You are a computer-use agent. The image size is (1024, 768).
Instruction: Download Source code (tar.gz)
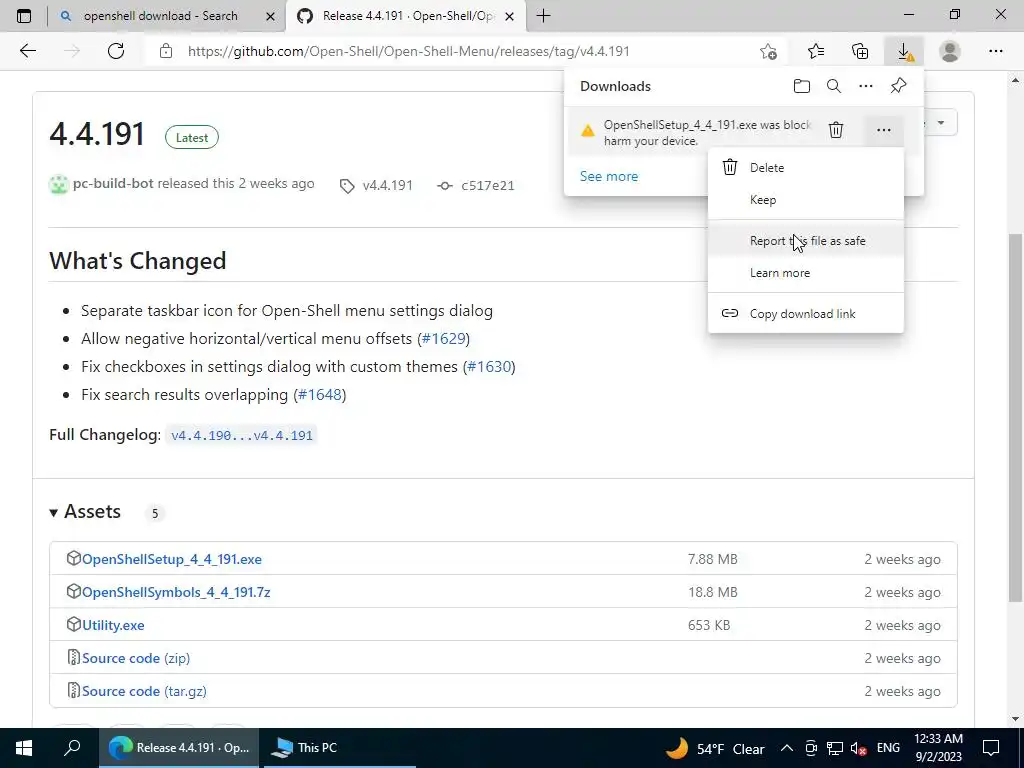point(144,691)
